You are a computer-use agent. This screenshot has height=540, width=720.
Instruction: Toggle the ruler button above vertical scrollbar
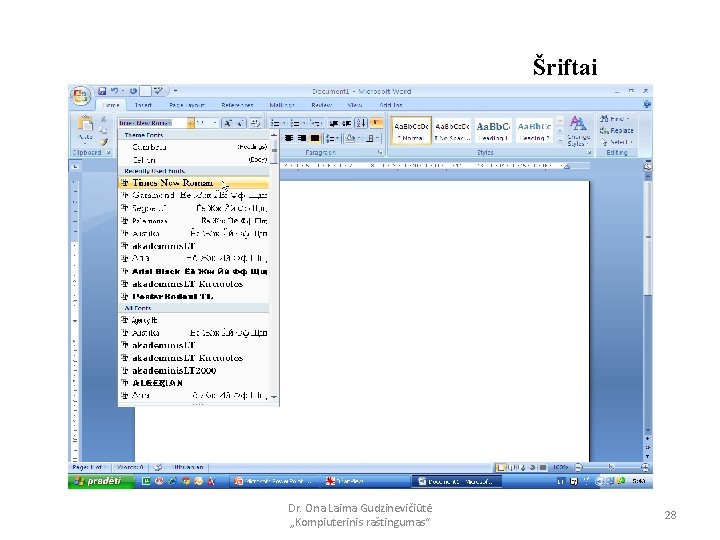pyautogui.click(x=648, y=168)
